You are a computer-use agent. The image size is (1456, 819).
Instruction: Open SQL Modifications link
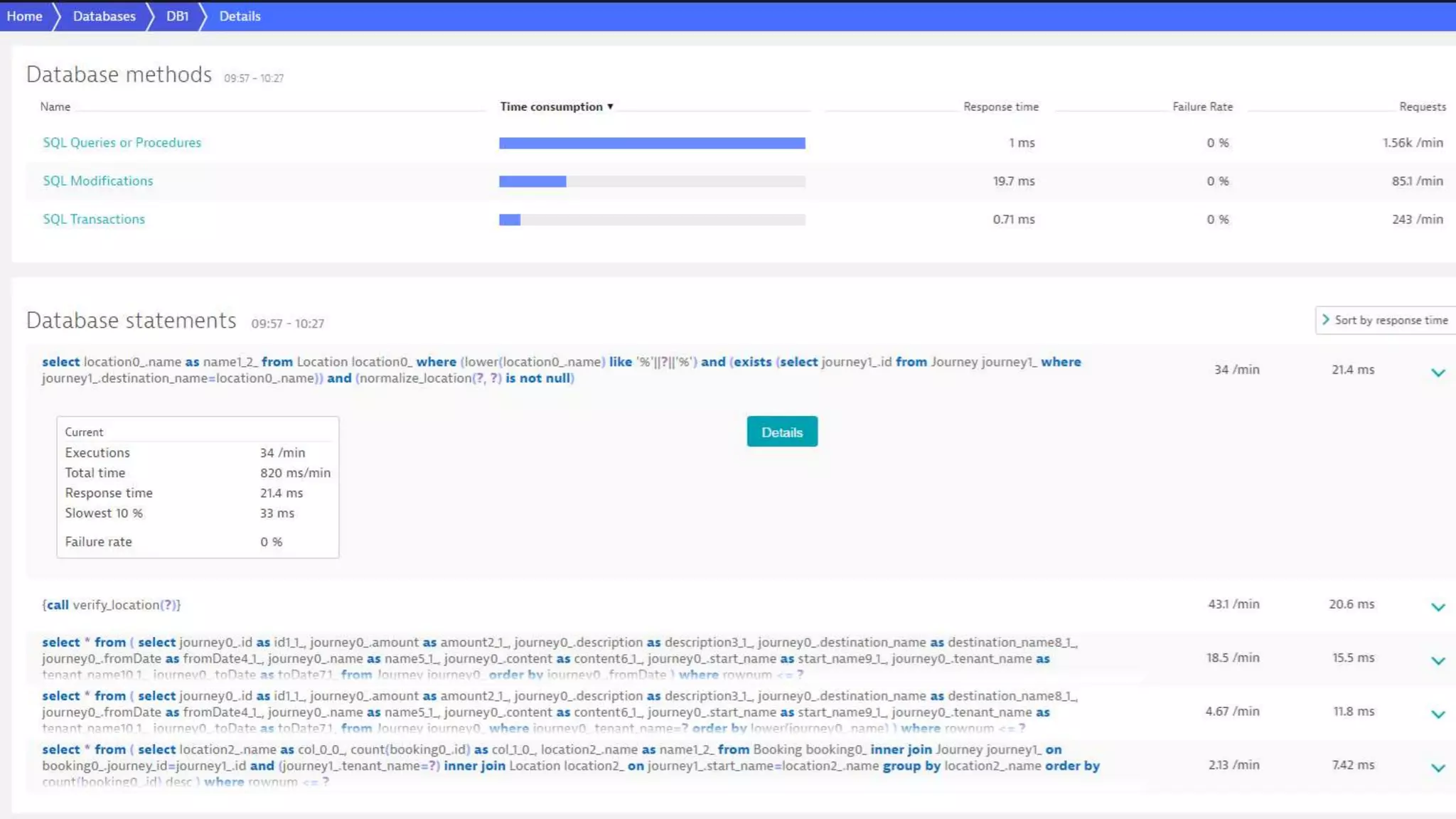point(97,181)
